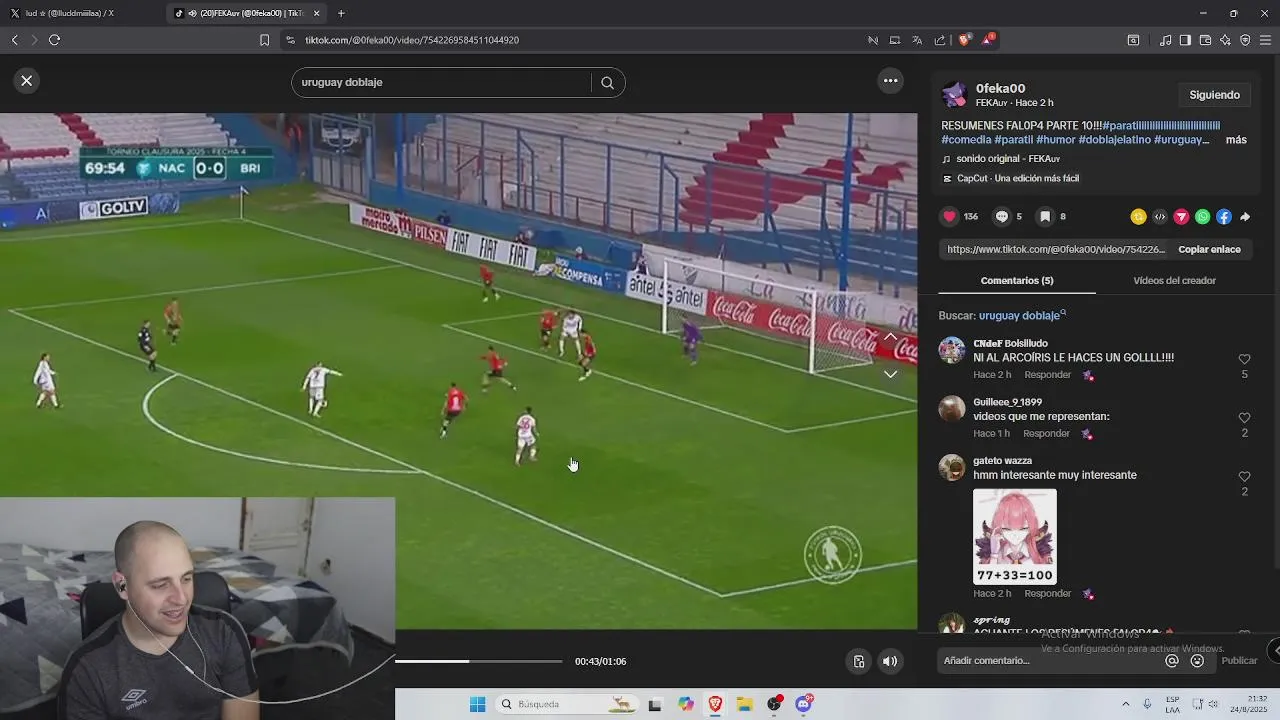Toggle the 'Siguiendo' follow button
This screenshot has height=720, width=1280.
tap(1214, 95)
